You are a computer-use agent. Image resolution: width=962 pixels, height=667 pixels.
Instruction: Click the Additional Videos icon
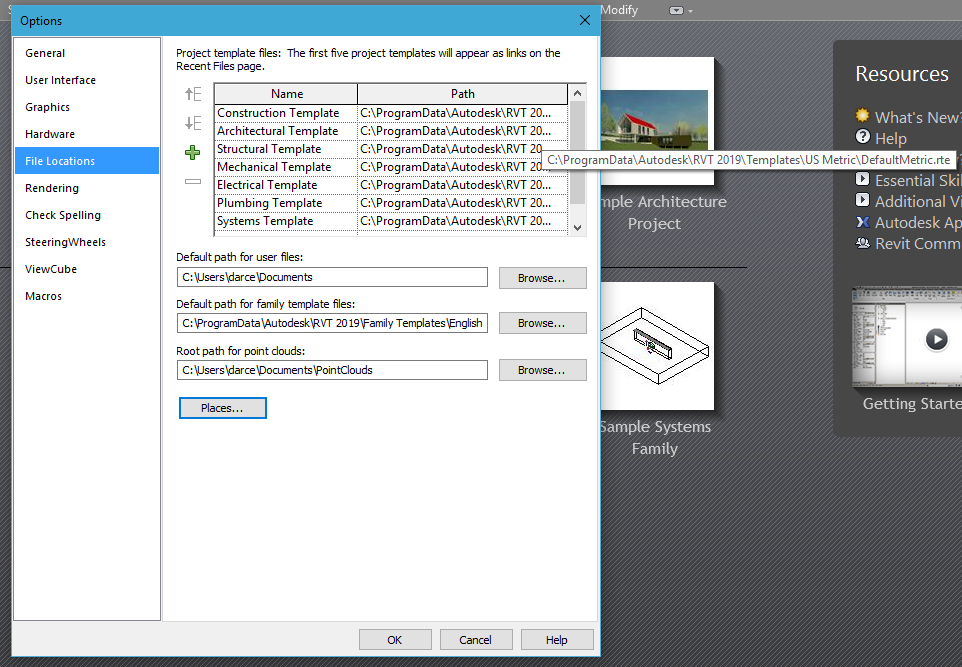[x=862, y=201]
